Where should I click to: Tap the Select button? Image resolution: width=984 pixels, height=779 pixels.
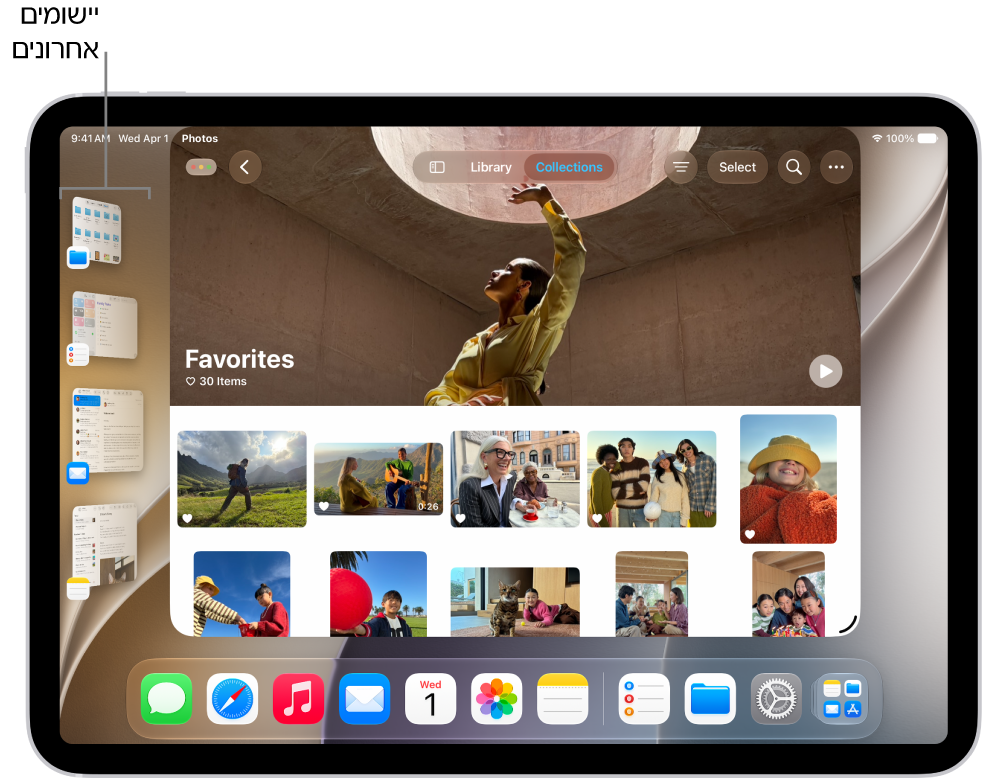click(737, 167)
